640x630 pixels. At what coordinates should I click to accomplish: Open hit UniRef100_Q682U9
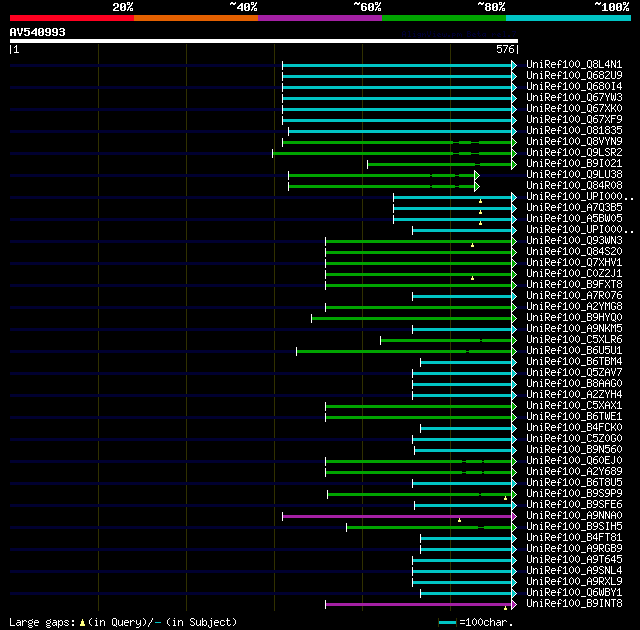[x=574, y=75]
